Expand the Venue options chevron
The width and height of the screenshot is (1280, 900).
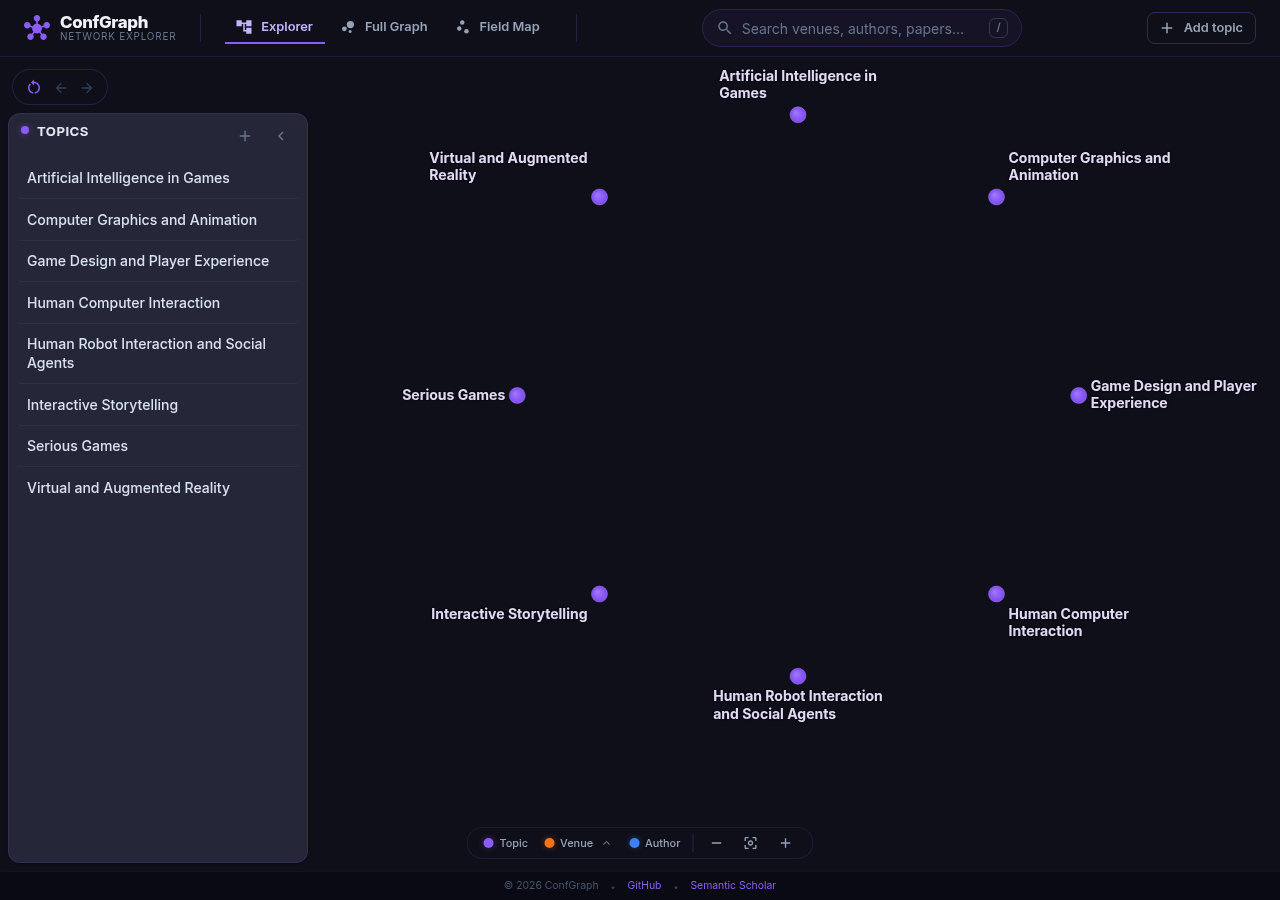[x=606, y=843]
